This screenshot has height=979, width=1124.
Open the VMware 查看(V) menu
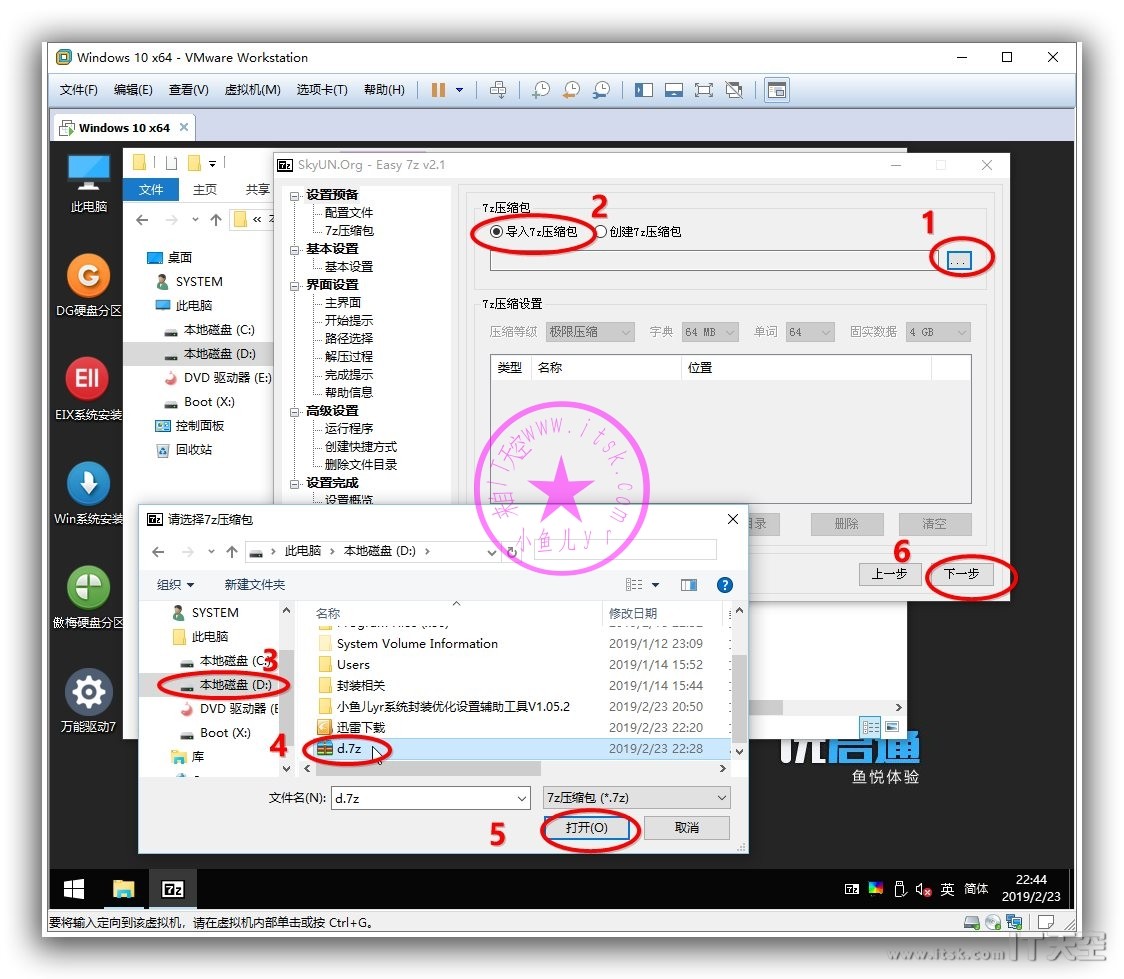(189, 90)
